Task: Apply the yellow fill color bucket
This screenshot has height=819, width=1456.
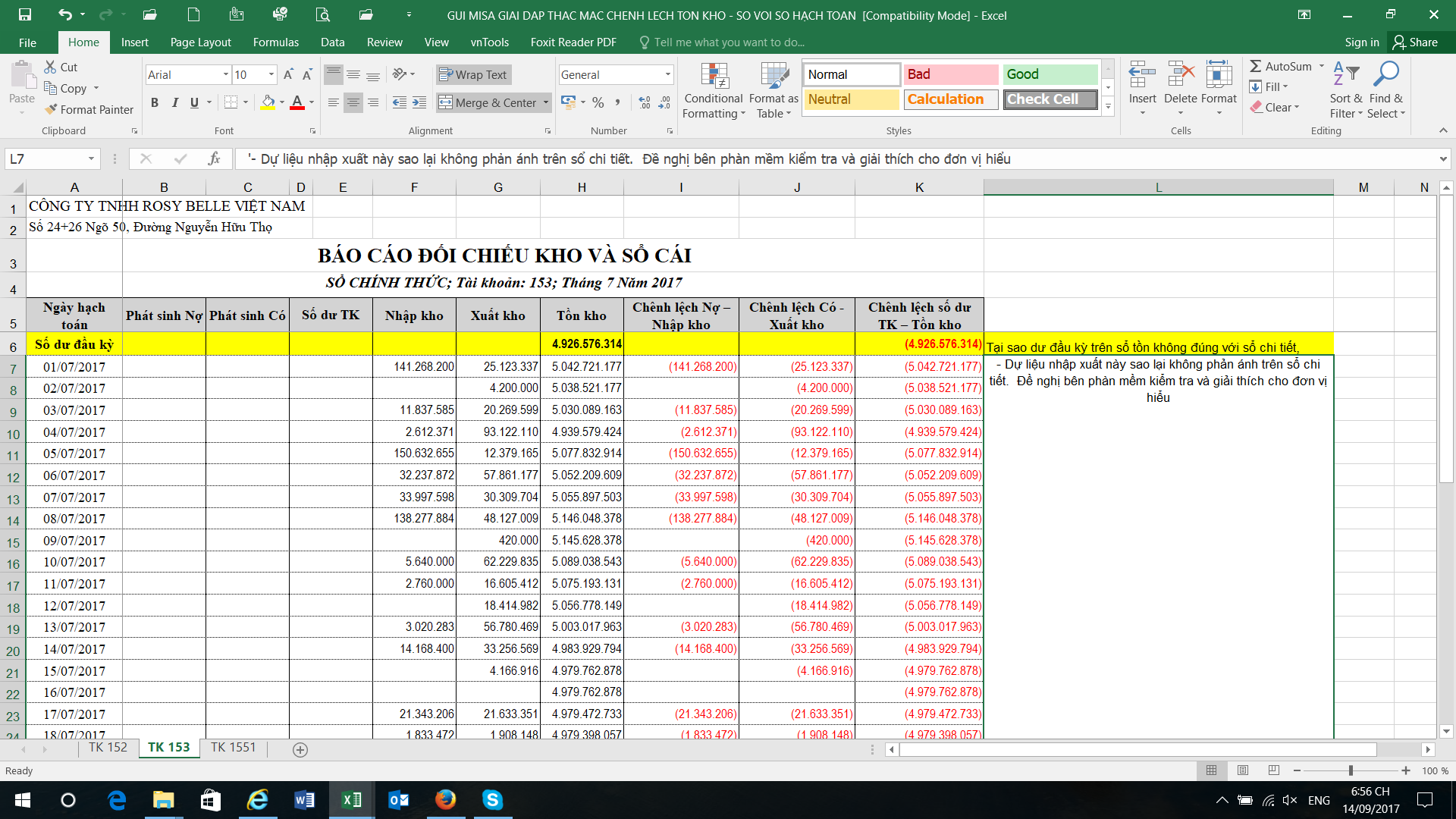Action: (268, 102)
